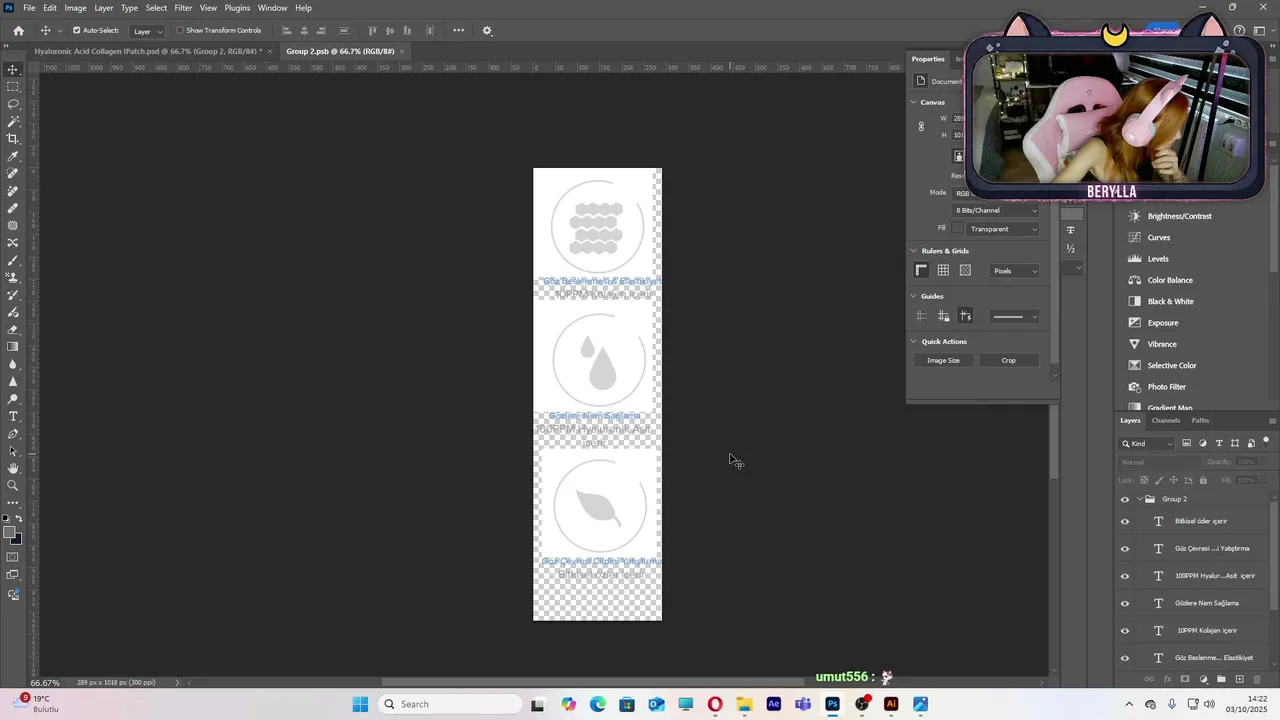The height and width of the screenshot is (720, 1280).
Task: Toggle the Auto-Select checkbox
Action: coord(76,30)
